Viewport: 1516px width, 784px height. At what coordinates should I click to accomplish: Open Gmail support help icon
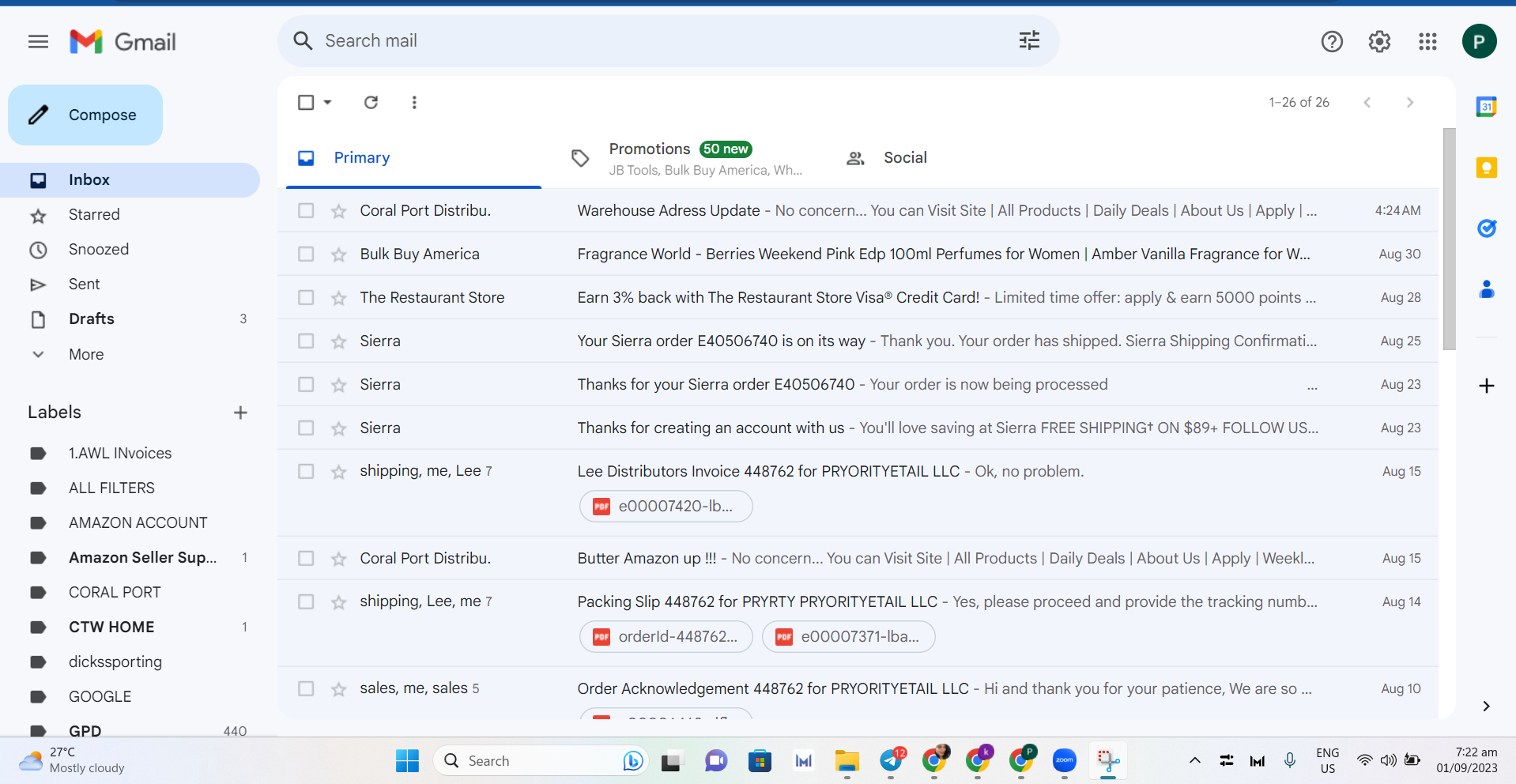click(1332, 41)
